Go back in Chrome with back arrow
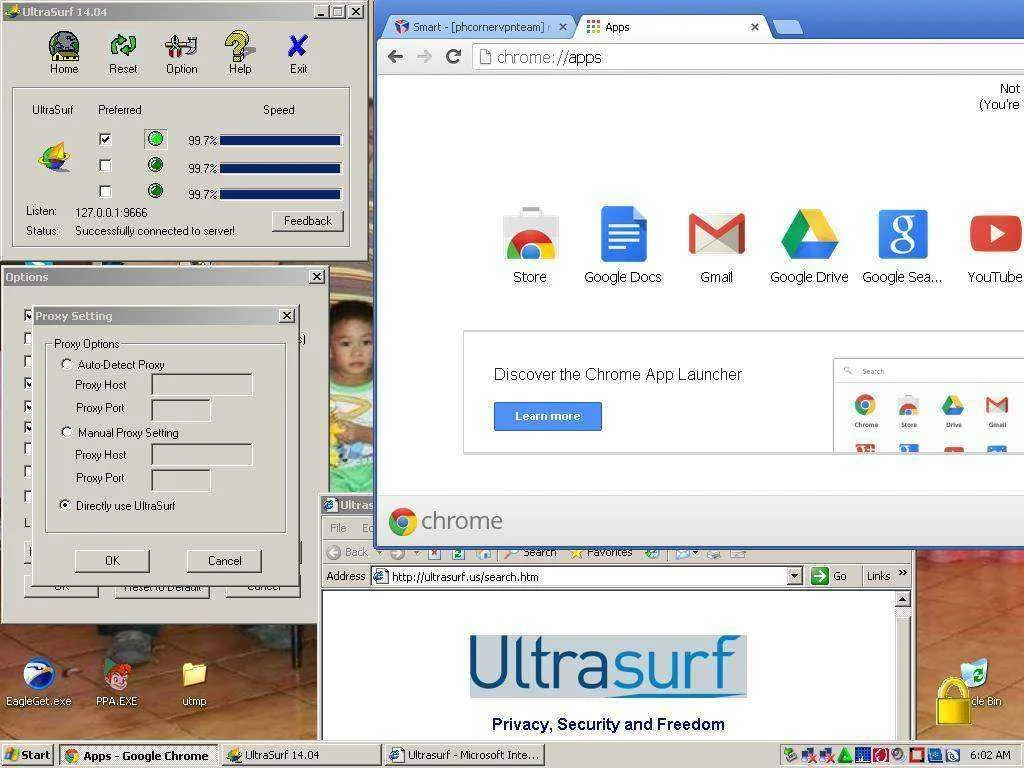Viewport: 1024px width, 768px height. click(395, 57)
